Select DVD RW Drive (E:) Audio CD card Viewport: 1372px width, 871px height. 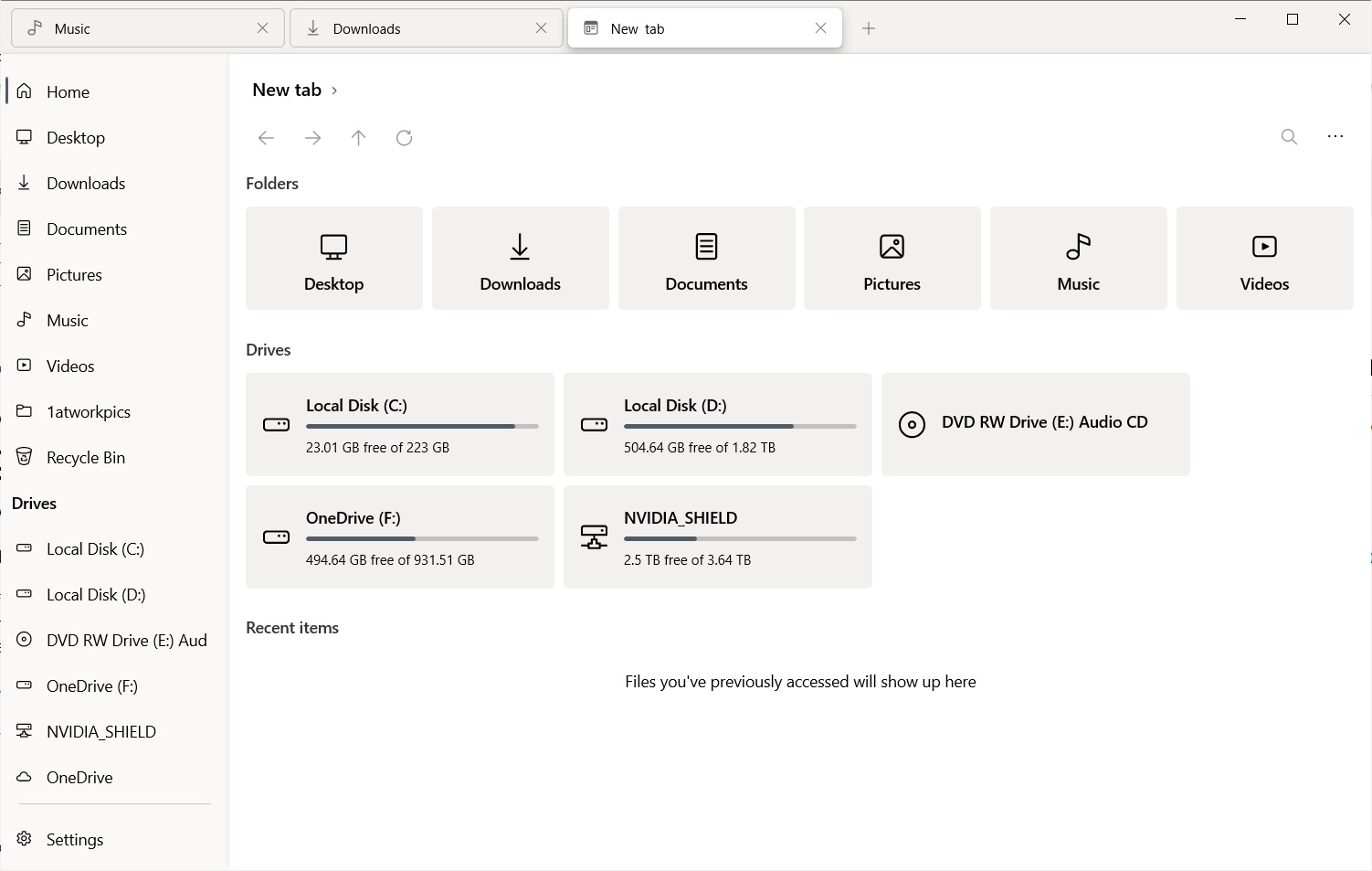click(x=1035, y=424)
